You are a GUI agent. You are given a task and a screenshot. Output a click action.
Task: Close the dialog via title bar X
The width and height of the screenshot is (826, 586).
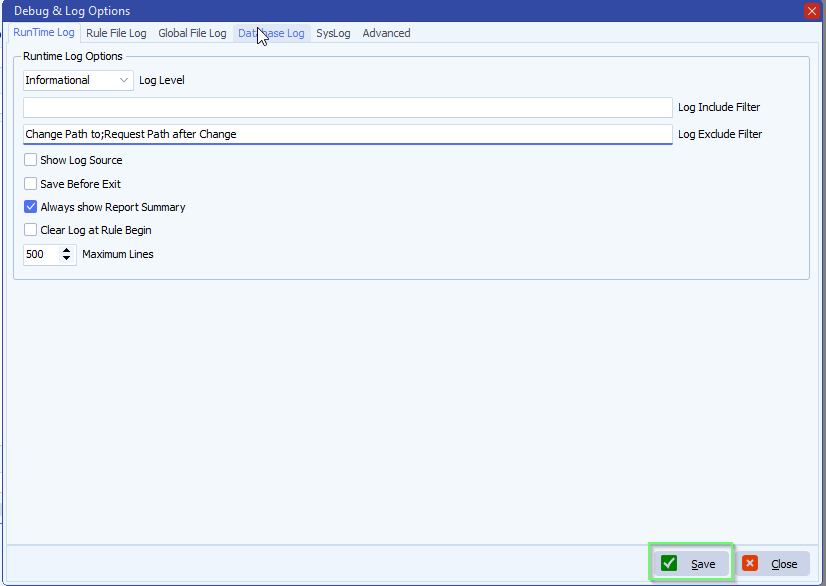(811, 11)
